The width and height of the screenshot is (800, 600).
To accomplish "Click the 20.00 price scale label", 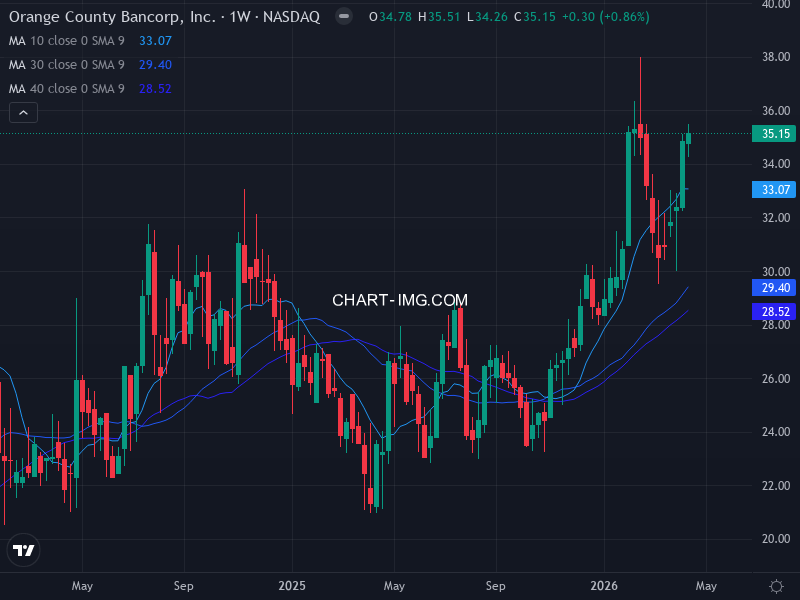I will coord(776,539).
